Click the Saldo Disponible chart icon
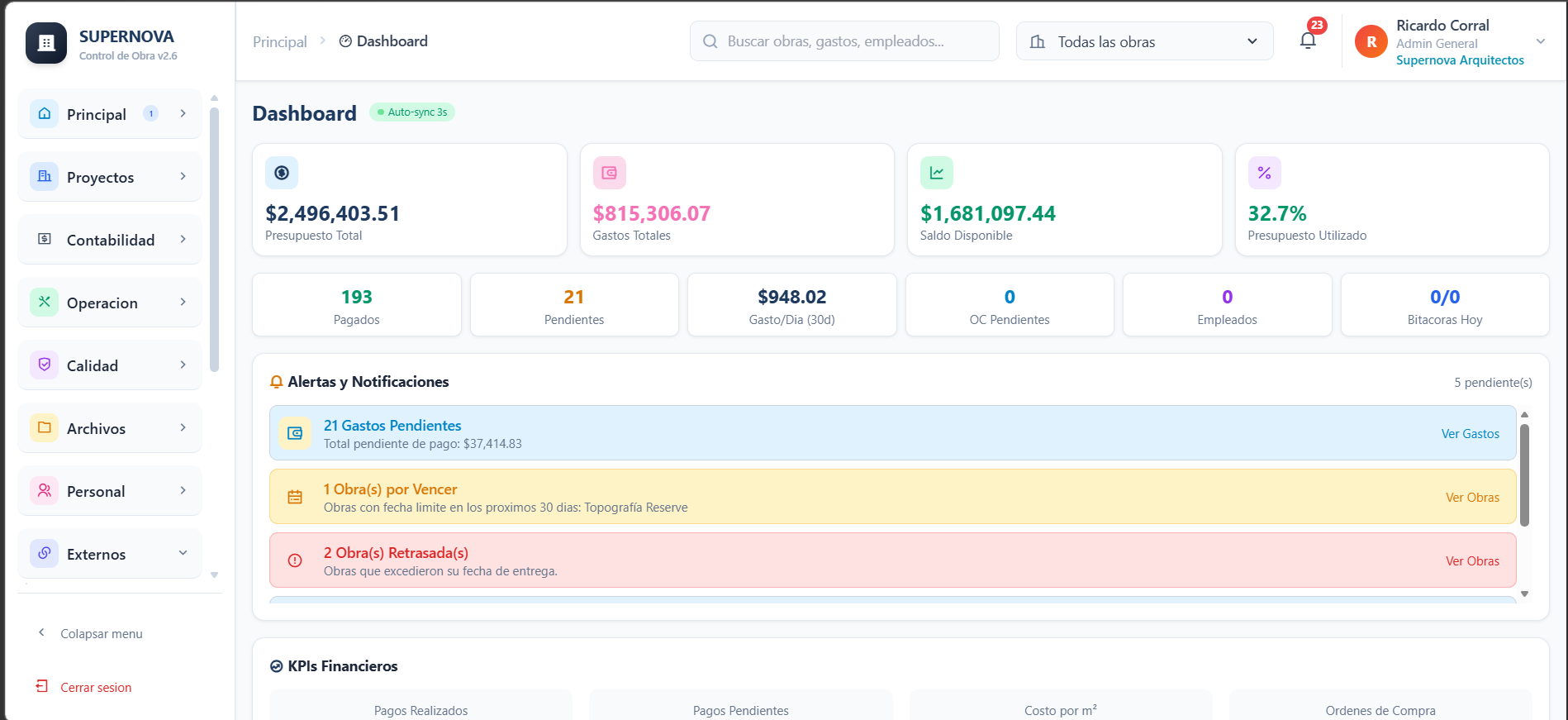The height and width of the screenshot is (720, 1568). 937,173
